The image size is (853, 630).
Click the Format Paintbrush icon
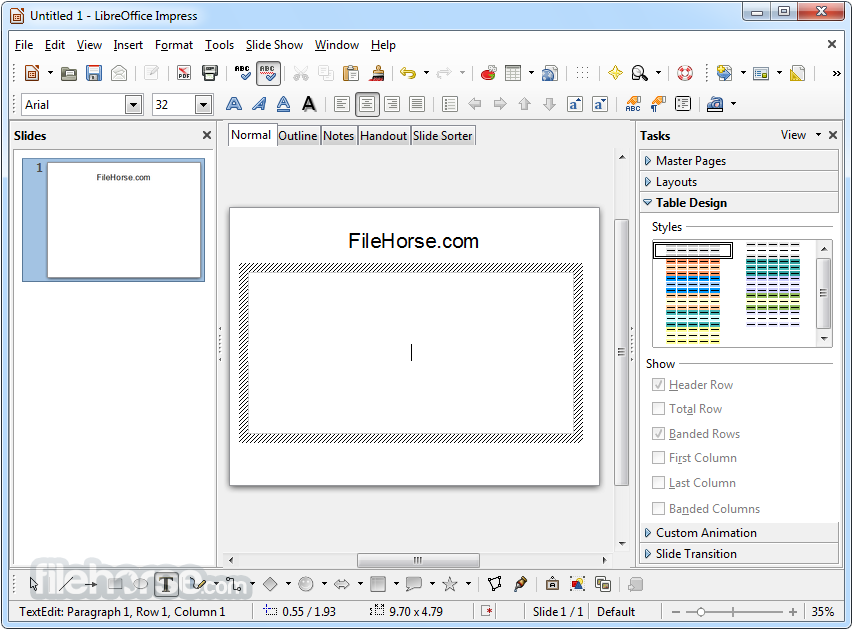(376, 73)
